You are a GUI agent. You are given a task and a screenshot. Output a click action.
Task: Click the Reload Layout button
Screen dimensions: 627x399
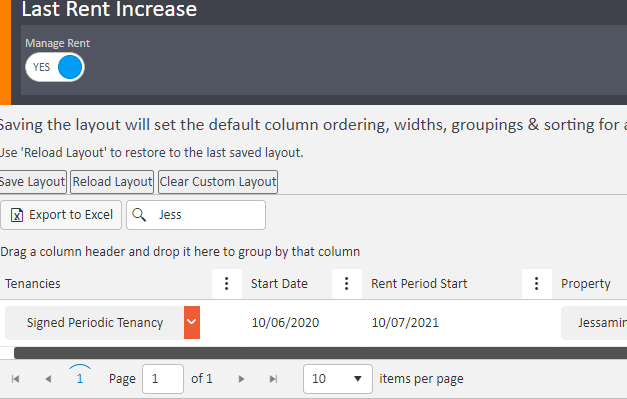point(112,182)
